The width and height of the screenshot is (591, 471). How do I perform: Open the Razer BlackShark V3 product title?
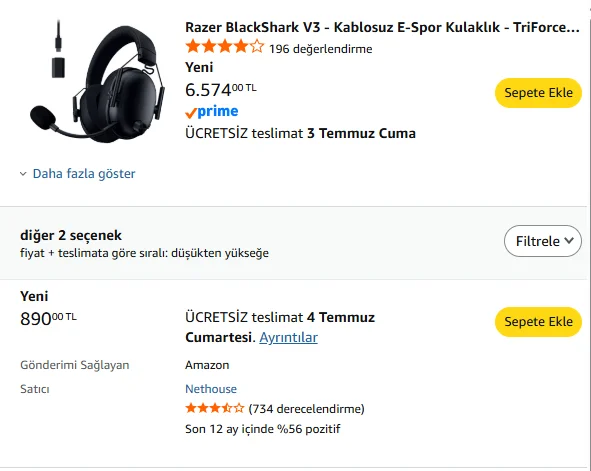click(x=382, y=27)
